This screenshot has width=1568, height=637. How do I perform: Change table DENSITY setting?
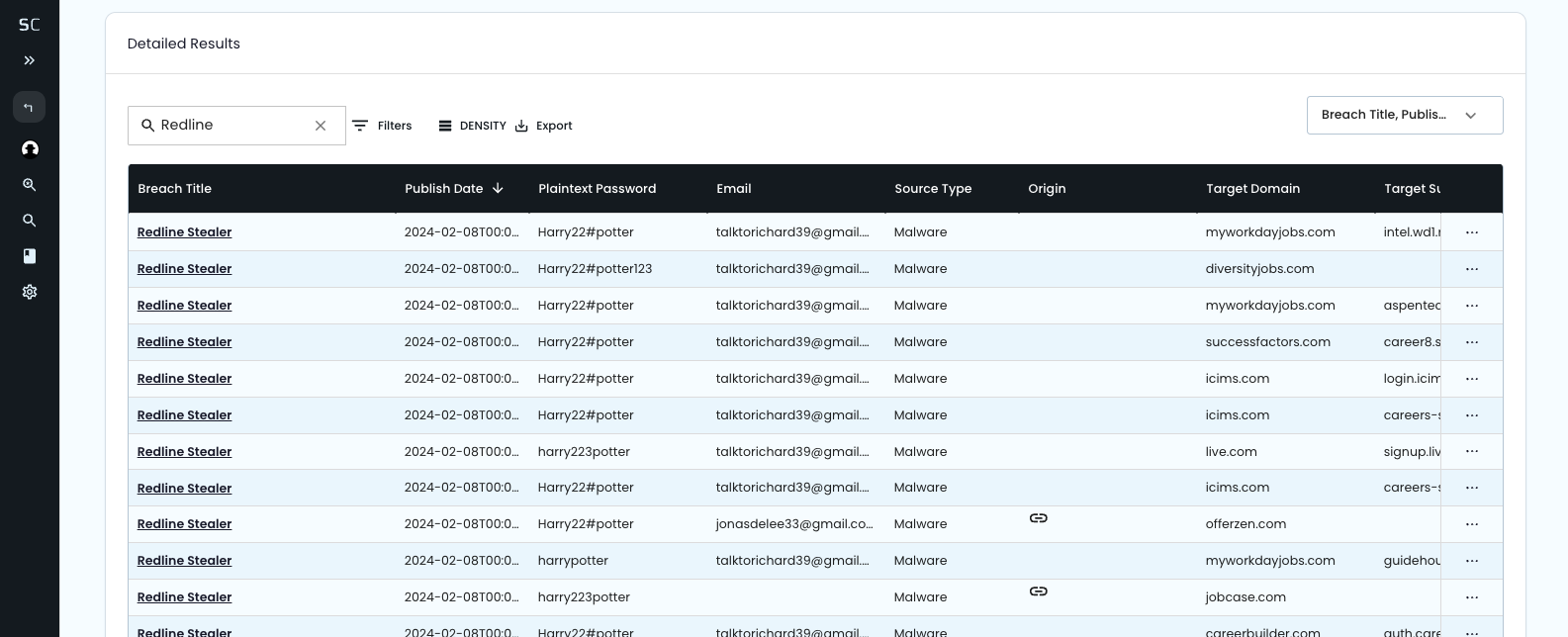(x=472, y=126)
